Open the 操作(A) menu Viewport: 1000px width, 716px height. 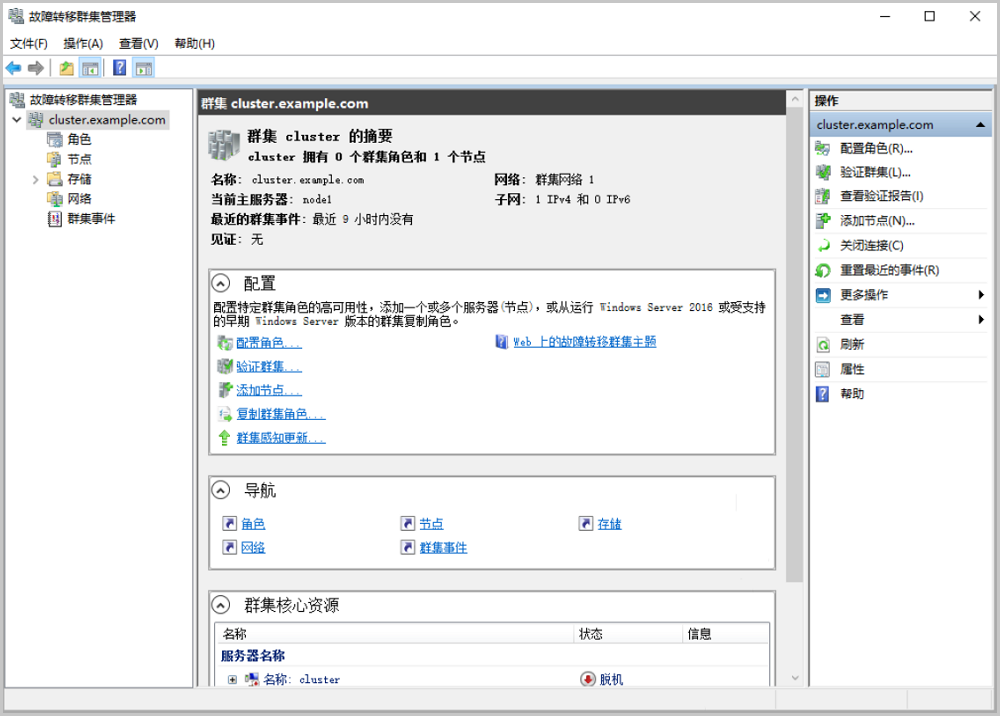[83, 43]
